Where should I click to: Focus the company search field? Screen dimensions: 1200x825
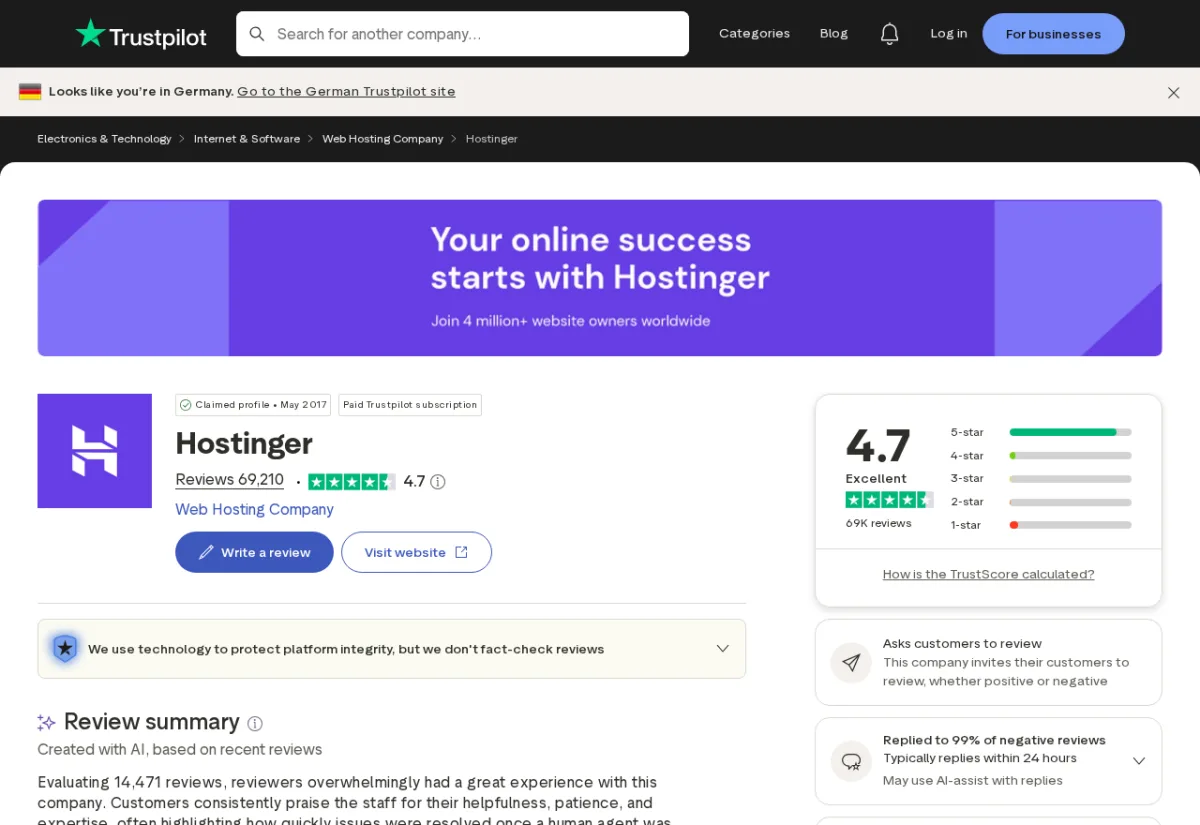point(462,34)
